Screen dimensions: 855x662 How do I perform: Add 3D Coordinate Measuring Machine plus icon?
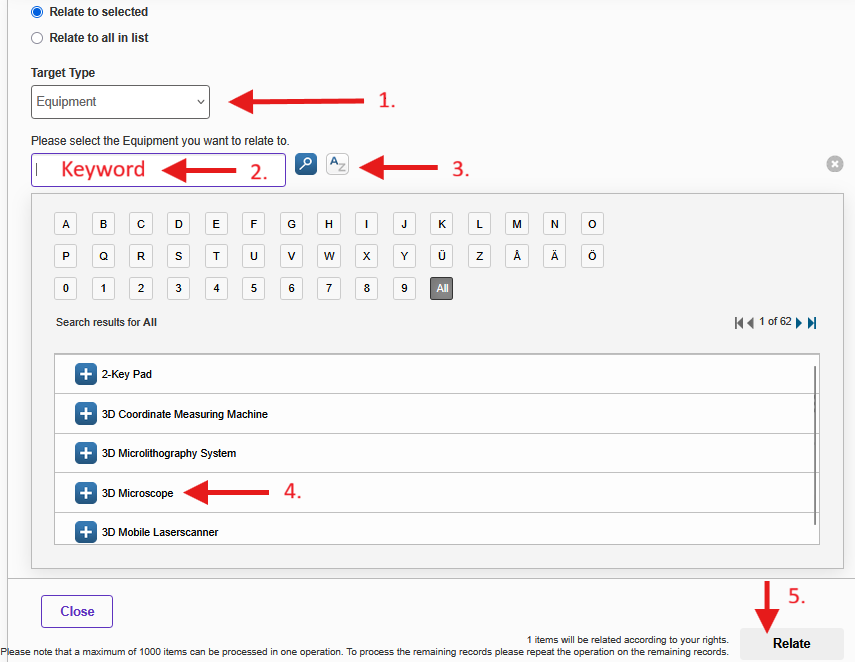click(86, 414)
